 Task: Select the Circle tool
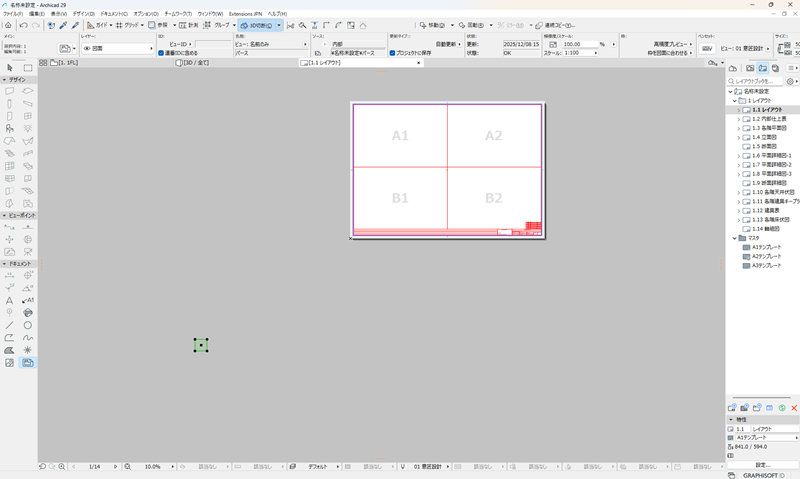click(x=28, y=325)
